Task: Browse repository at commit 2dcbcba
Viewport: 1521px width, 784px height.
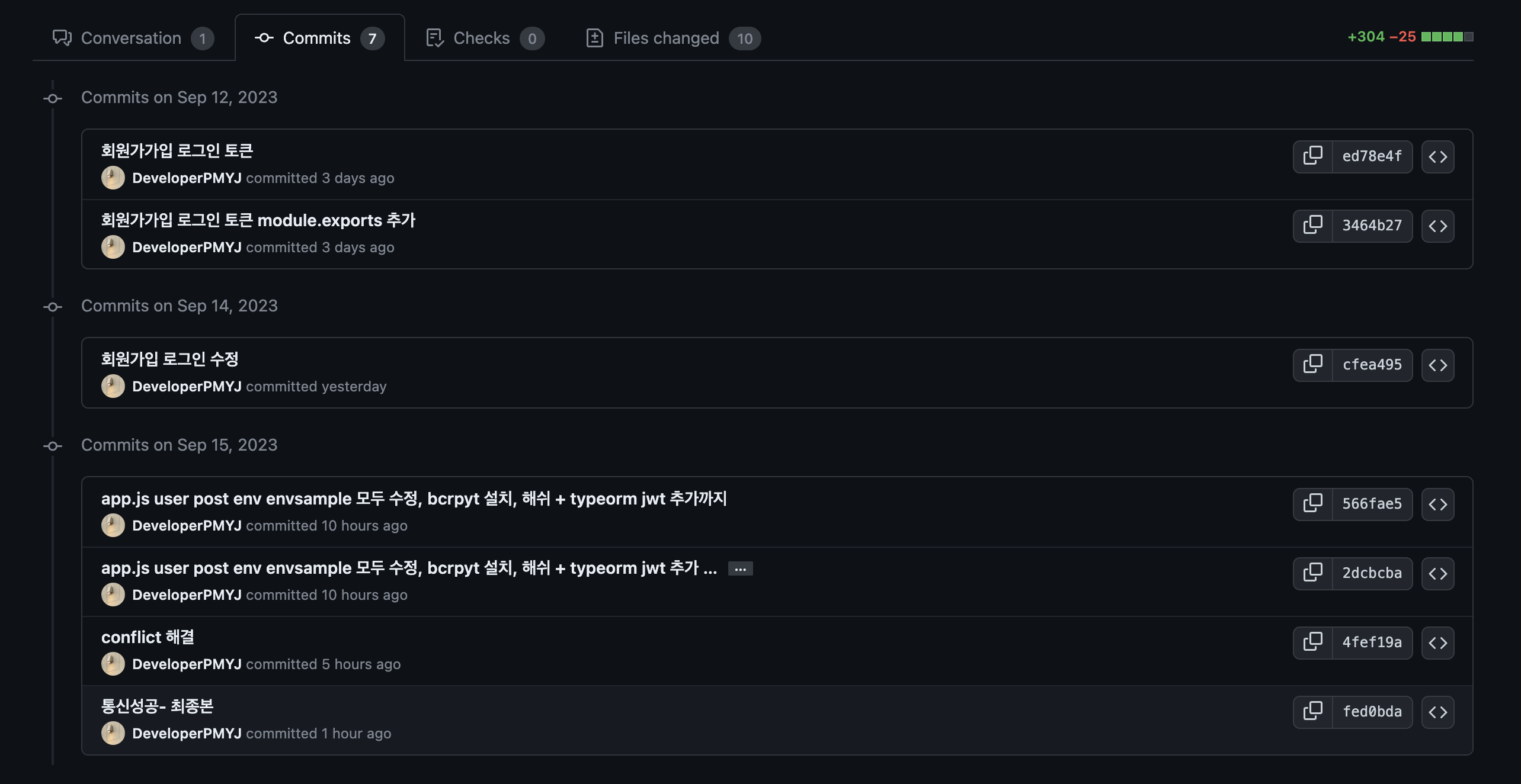Action: (x=1437, y=573)
